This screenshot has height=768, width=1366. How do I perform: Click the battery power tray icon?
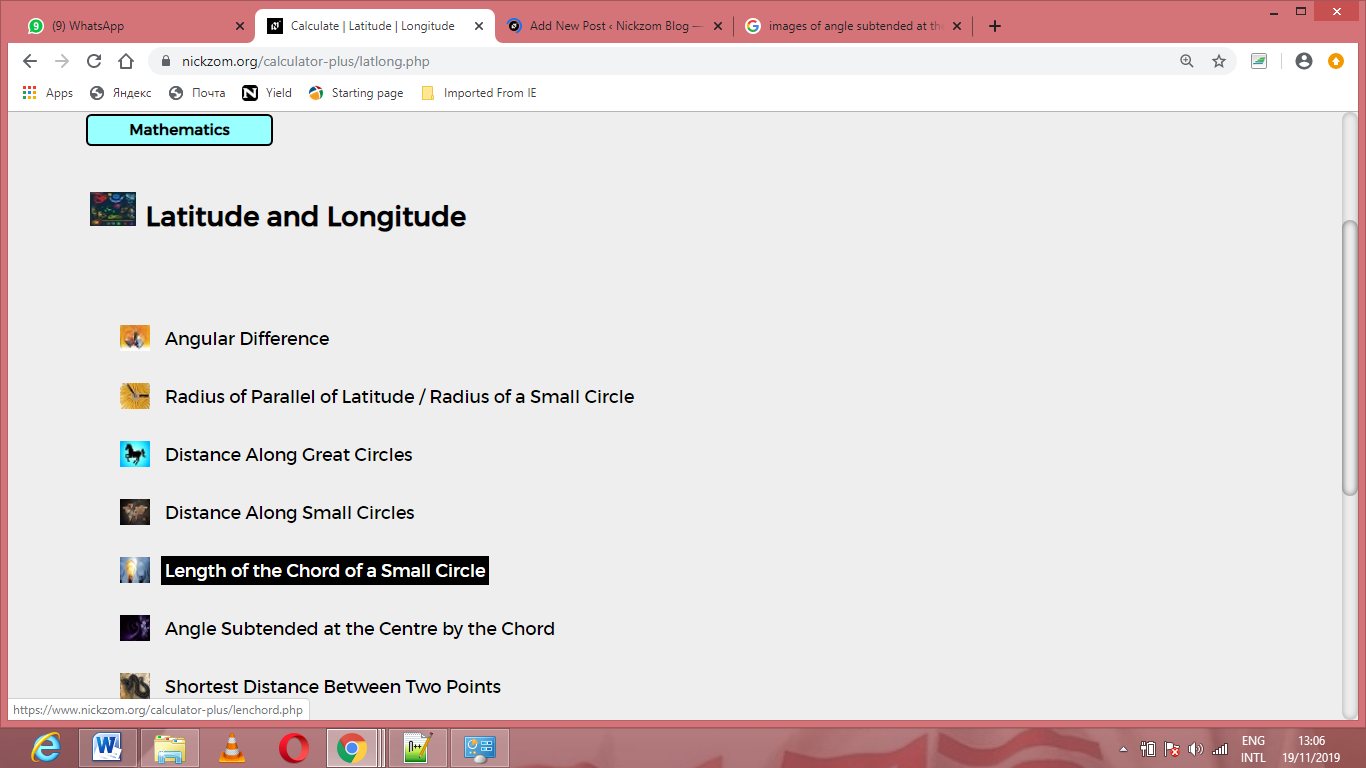pyautogui.click(x=1148, y=748)
